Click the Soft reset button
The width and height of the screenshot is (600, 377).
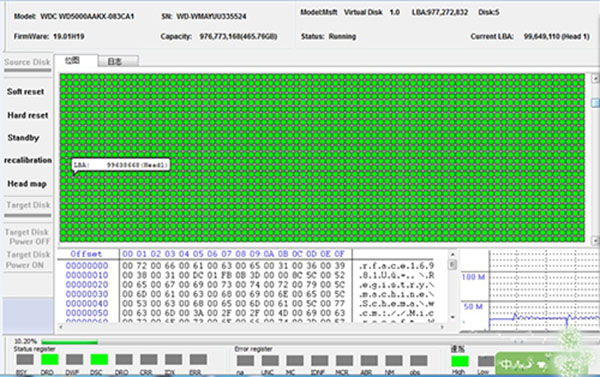click(26, 91)
